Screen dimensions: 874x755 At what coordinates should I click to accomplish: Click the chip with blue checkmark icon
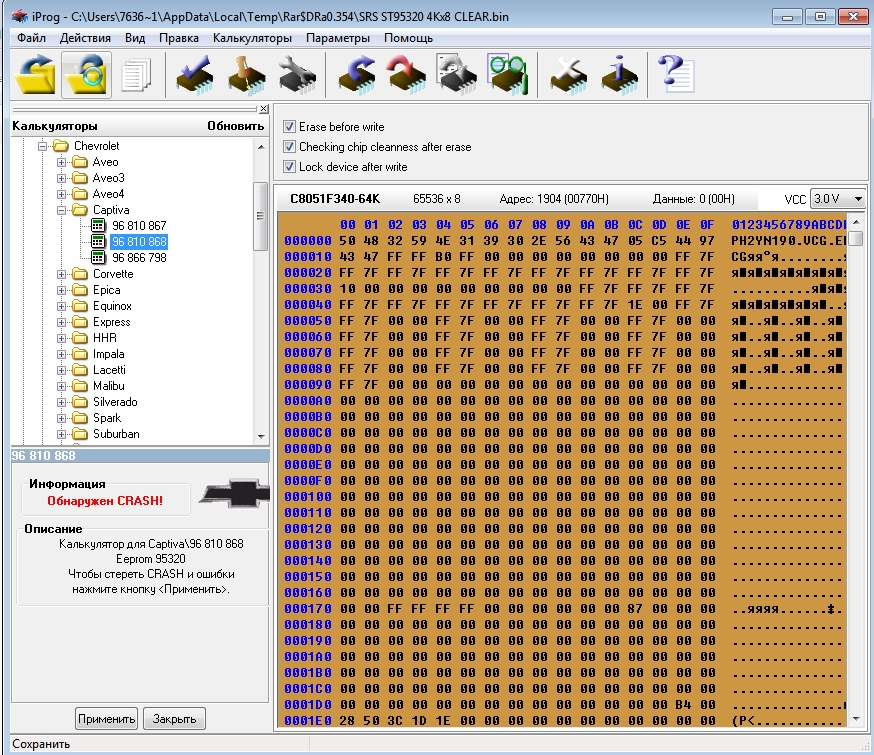coord(195,75)
